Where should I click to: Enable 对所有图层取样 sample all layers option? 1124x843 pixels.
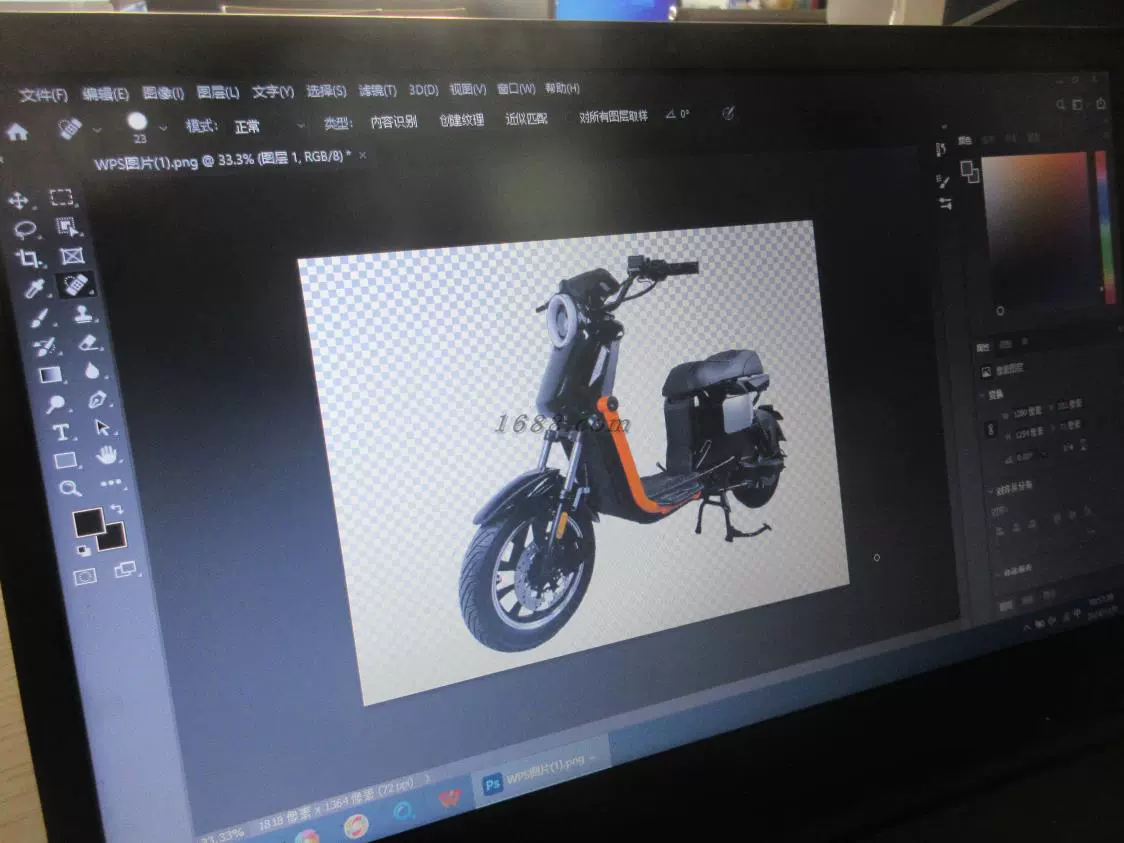(x=613, y=116)
